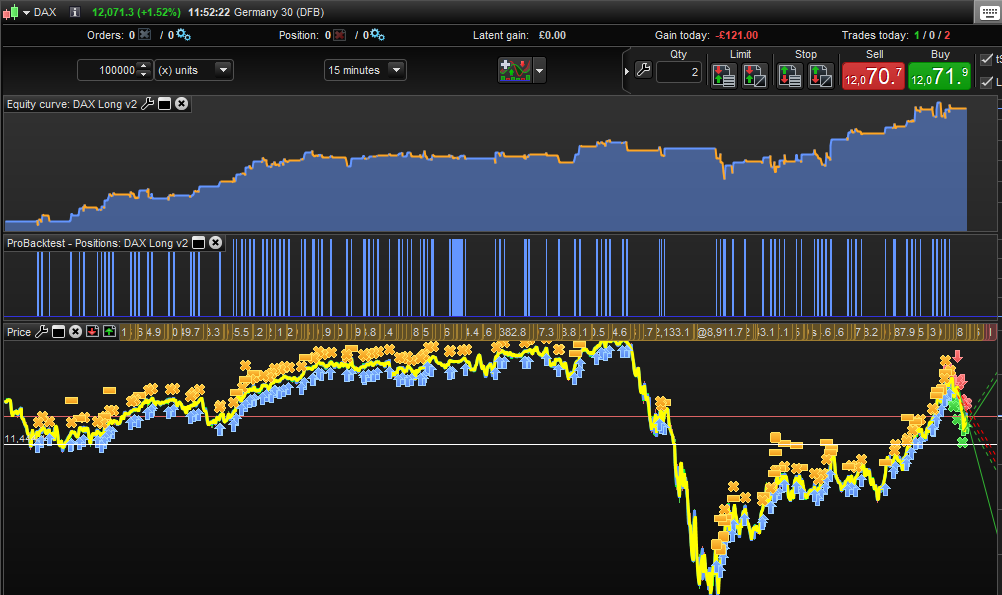
Task: Open Price panel wrench settings
Action: coord(41,331)
